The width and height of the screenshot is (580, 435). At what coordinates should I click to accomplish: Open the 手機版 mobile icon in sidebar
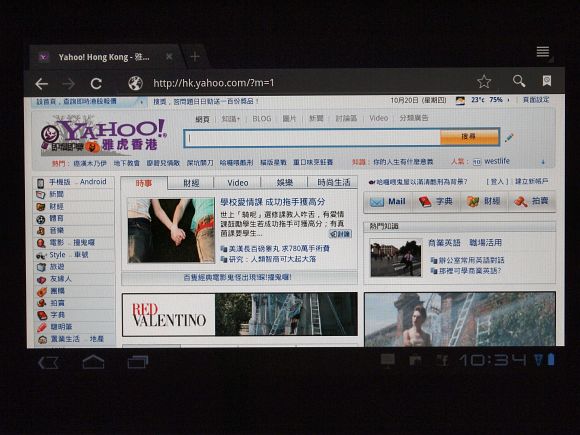click(41, 182)
